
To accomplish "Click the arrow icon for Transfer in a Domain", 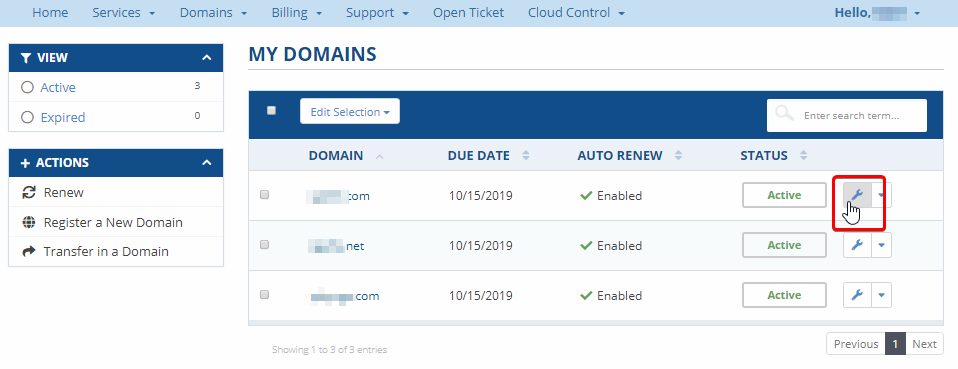I will click(29, 252).
